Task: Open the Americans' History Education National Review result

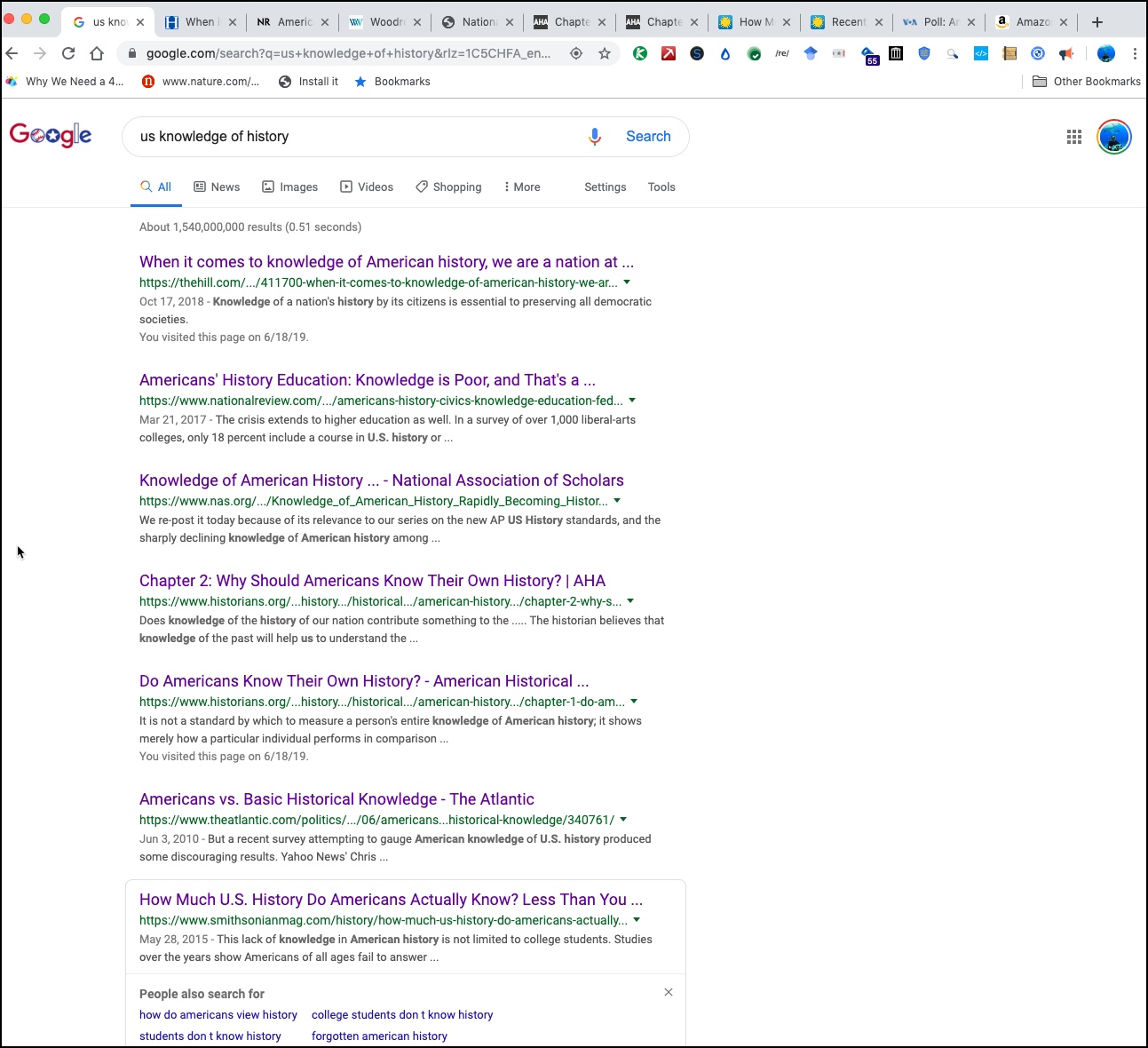Action: click(368, 380)
